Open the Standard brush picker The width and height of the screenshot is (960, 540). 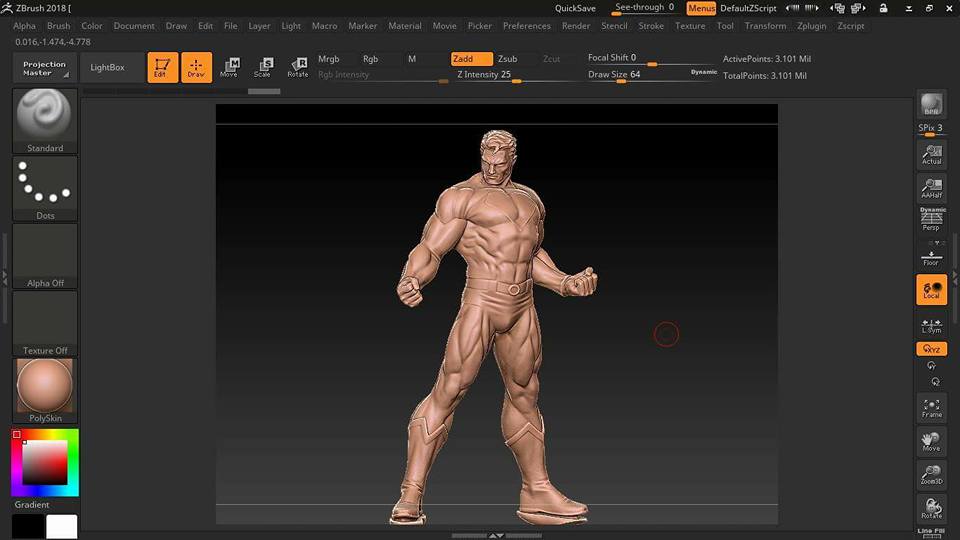(45, 121)
